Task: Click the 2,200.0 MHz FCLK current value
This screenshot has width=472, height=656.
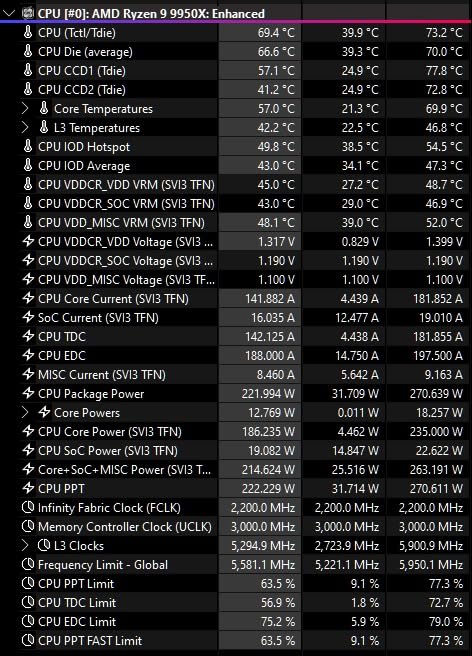Action: [x=263, y=508]
